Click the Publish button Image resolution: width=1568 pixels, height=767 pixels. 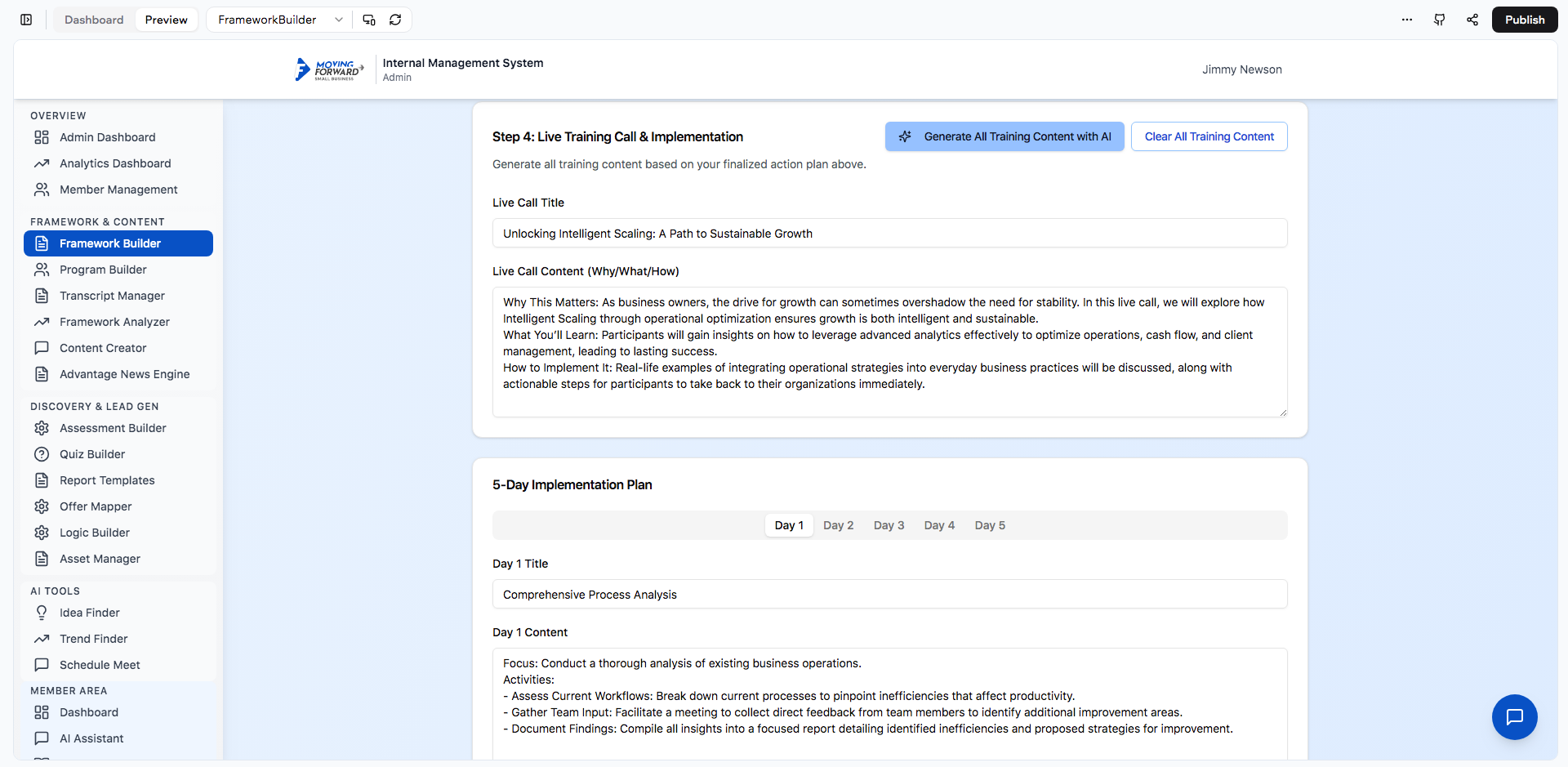point(1524,20)
